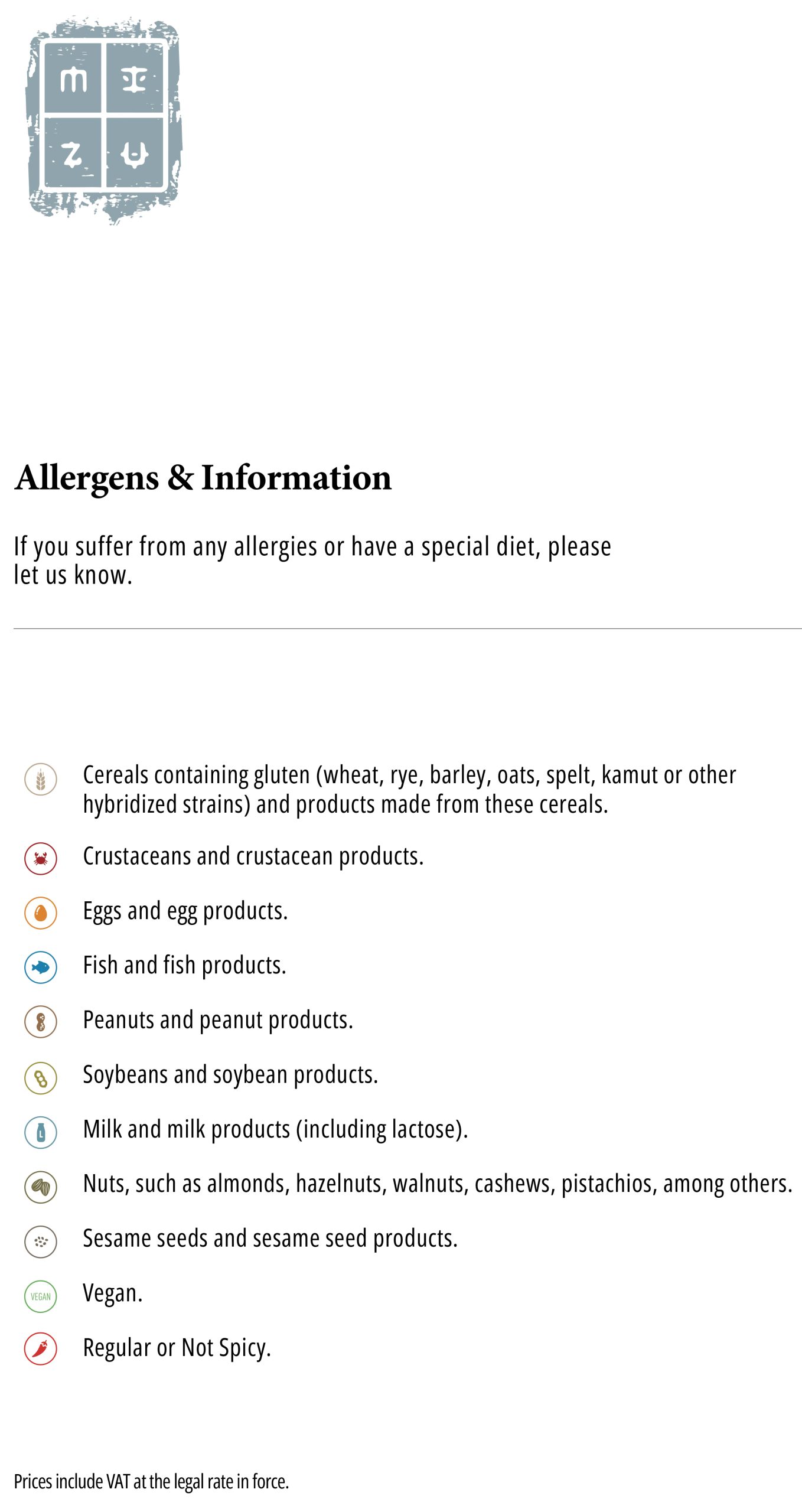Click the Regular or Not Spicy label

point(177,1348)
